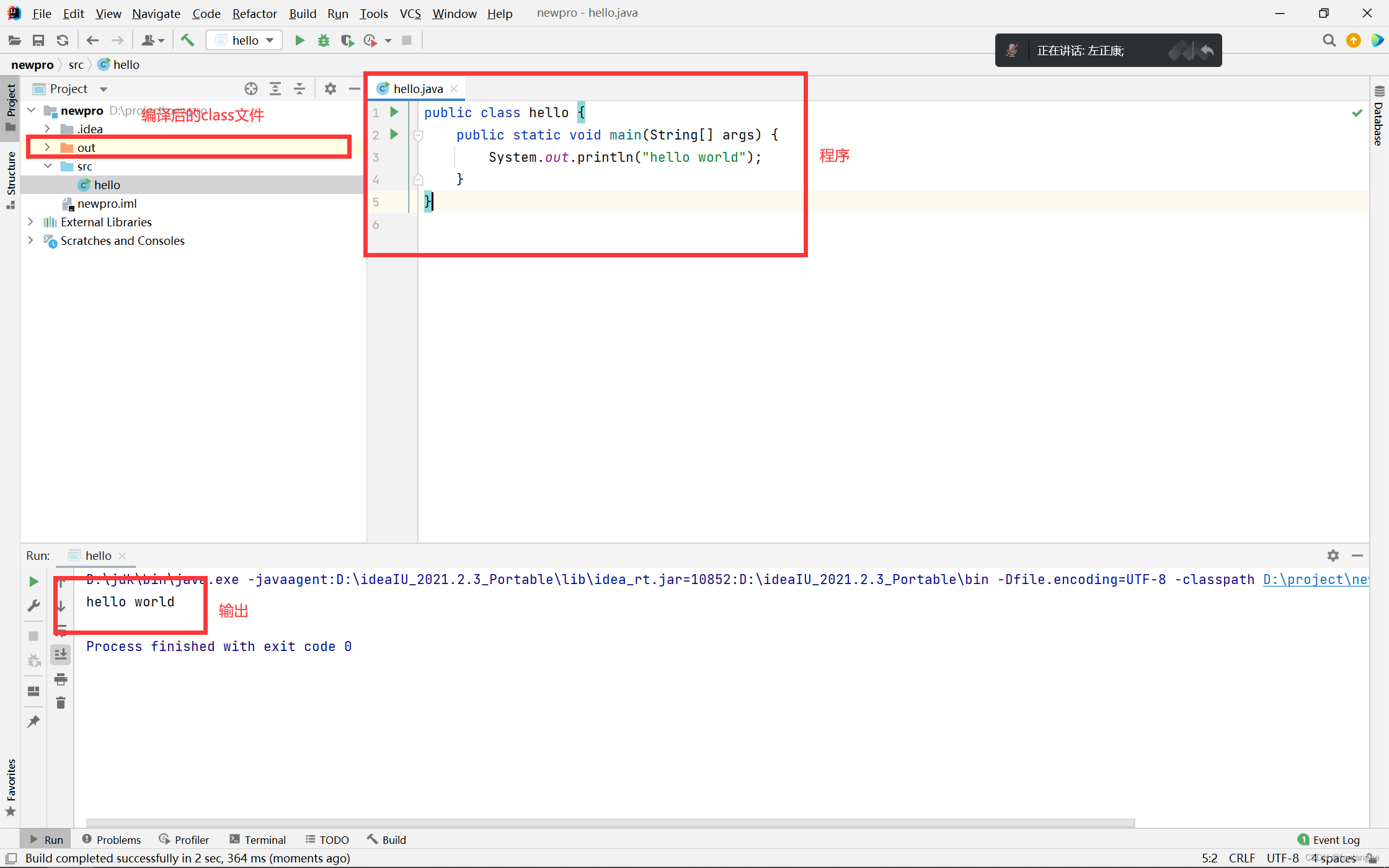
Task: Click the Print icon in Run console
Action: click(x=61, y=680)
